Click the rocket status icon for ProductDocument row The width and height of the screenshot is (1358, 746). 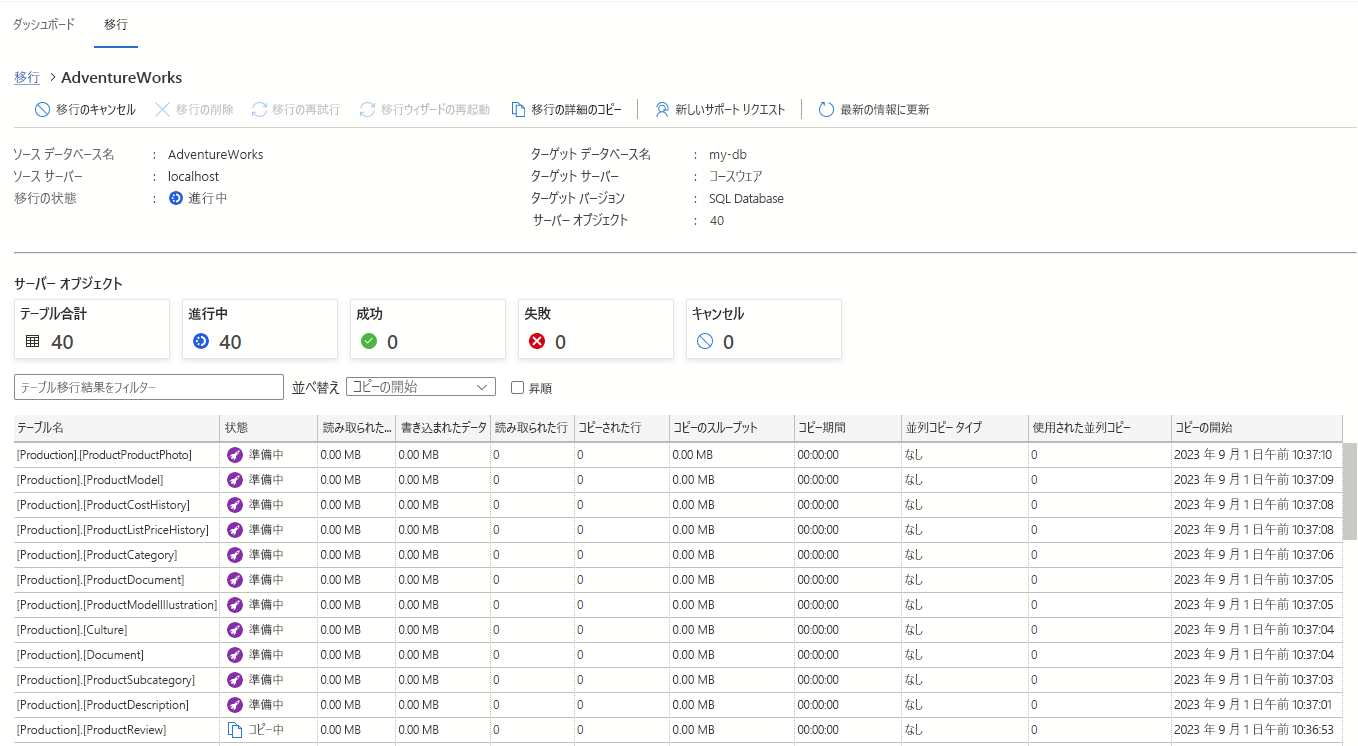click(x=235, y=580)
